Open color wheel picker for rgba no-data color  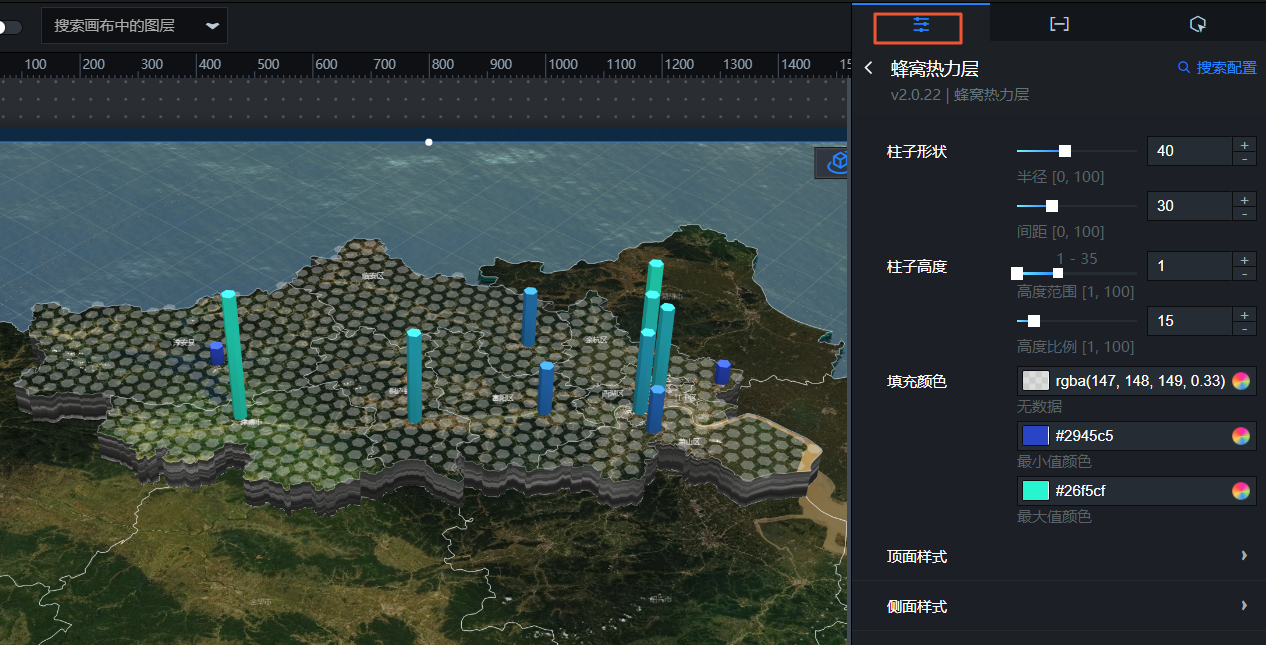click(1241, 381)
